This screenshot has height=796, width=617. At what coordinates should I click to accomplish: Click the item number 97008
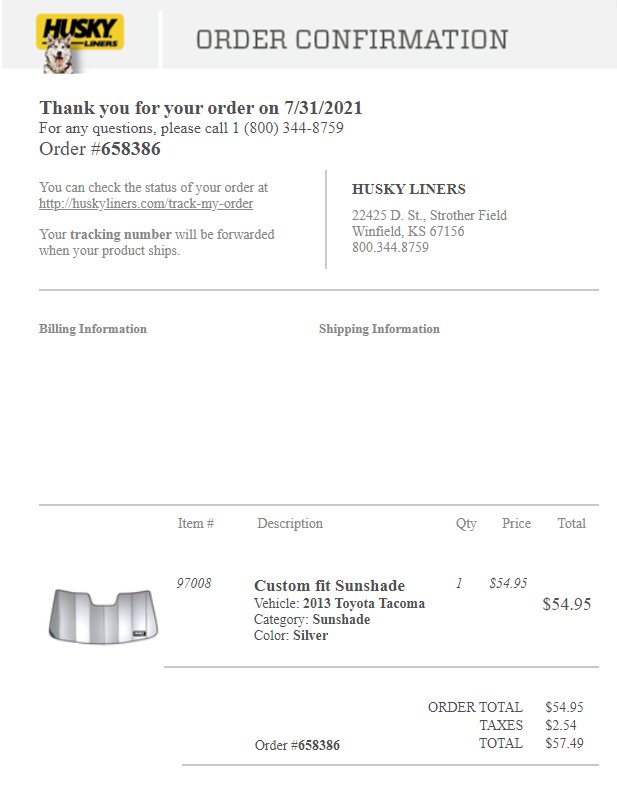(193, 583)
